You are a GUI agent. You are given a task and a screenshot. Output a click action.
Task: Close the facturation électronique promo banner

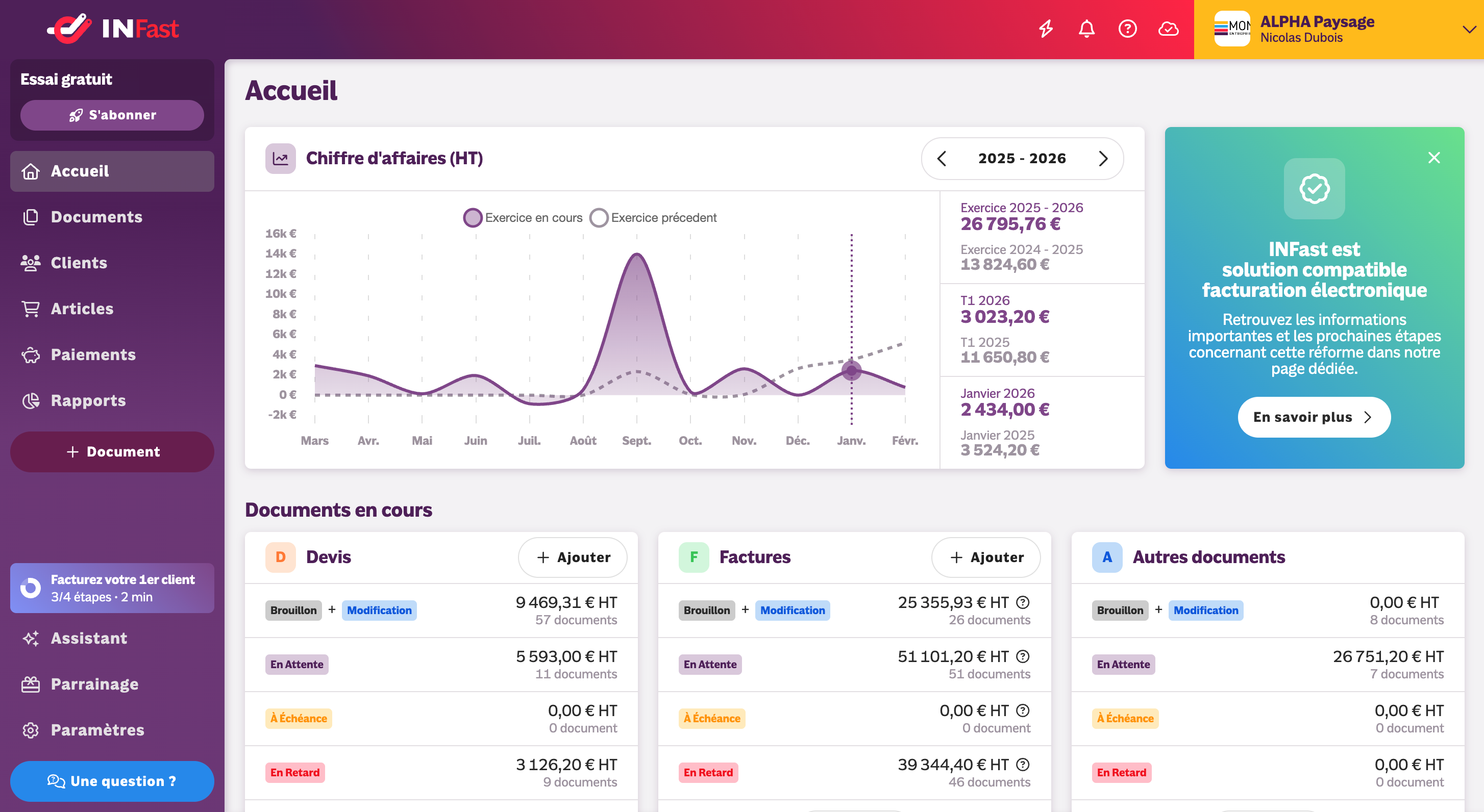1434,158
